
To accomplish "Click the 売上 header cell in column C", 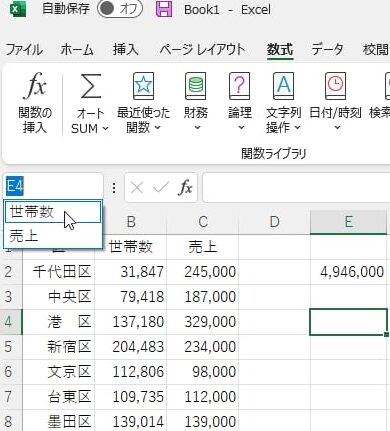I will coord(203,247).
